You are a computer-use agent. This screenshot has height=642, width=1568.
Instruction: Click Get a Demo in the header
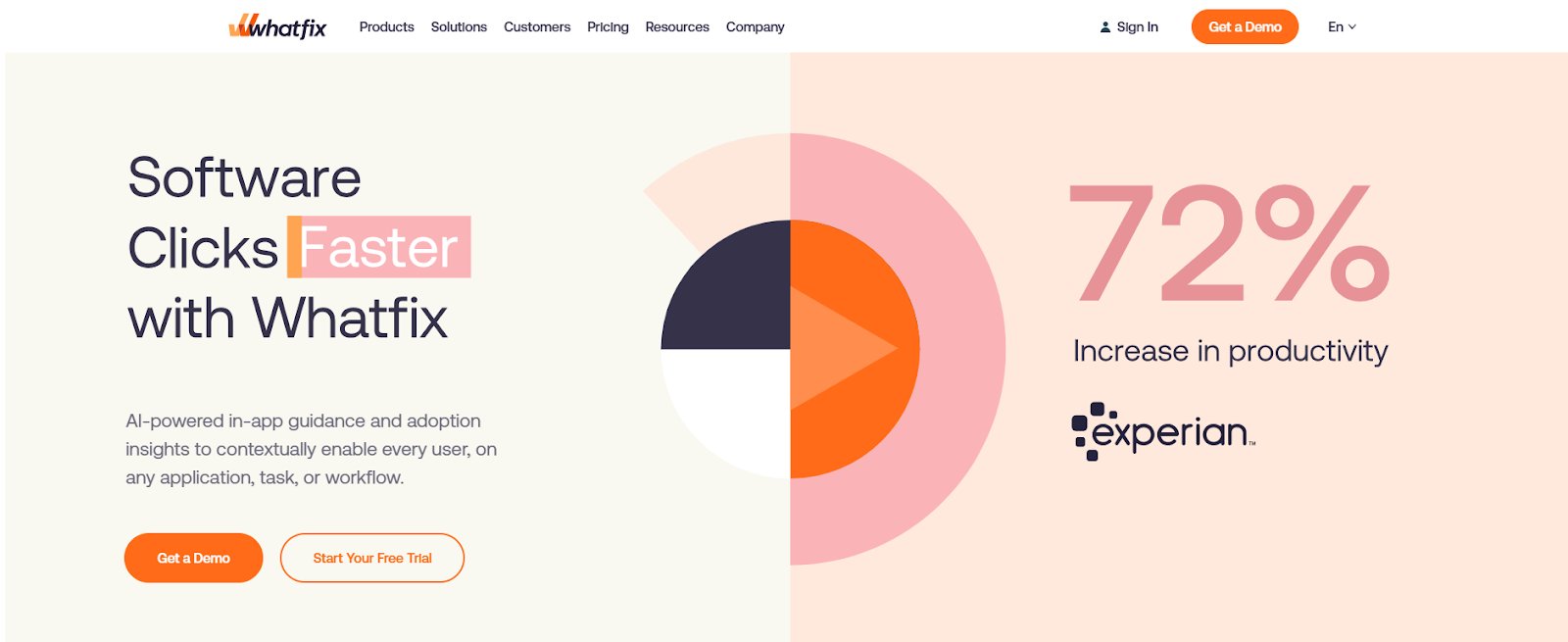coord(1245,26)
